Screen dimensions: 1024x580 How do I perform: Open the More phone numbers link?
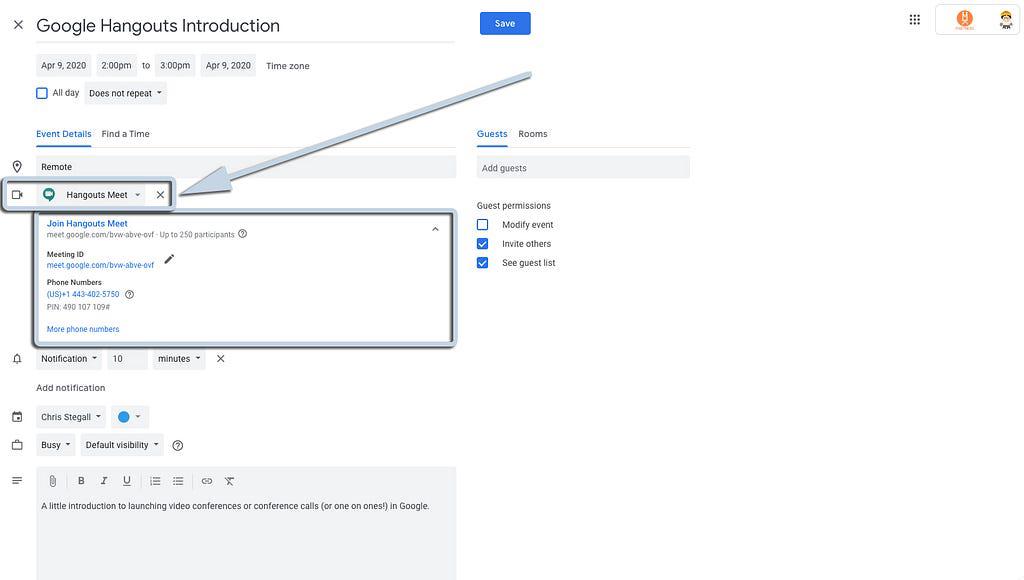pos(83,329)
